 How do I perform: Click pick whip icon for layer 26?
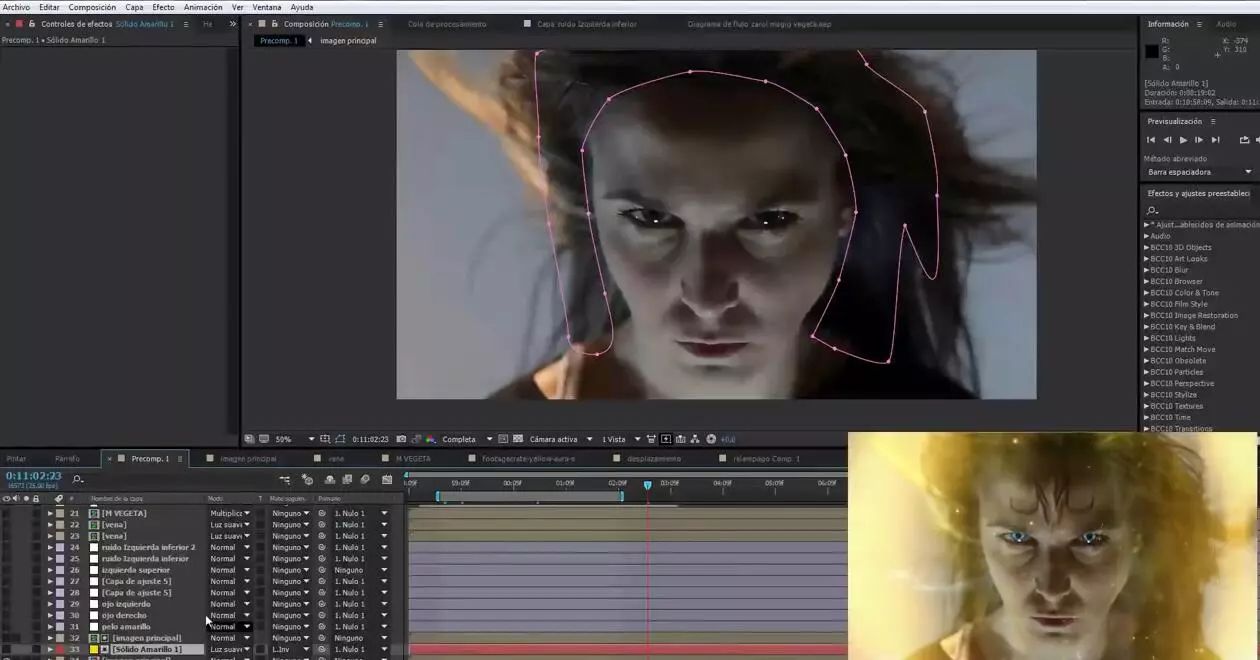[322, 570]
